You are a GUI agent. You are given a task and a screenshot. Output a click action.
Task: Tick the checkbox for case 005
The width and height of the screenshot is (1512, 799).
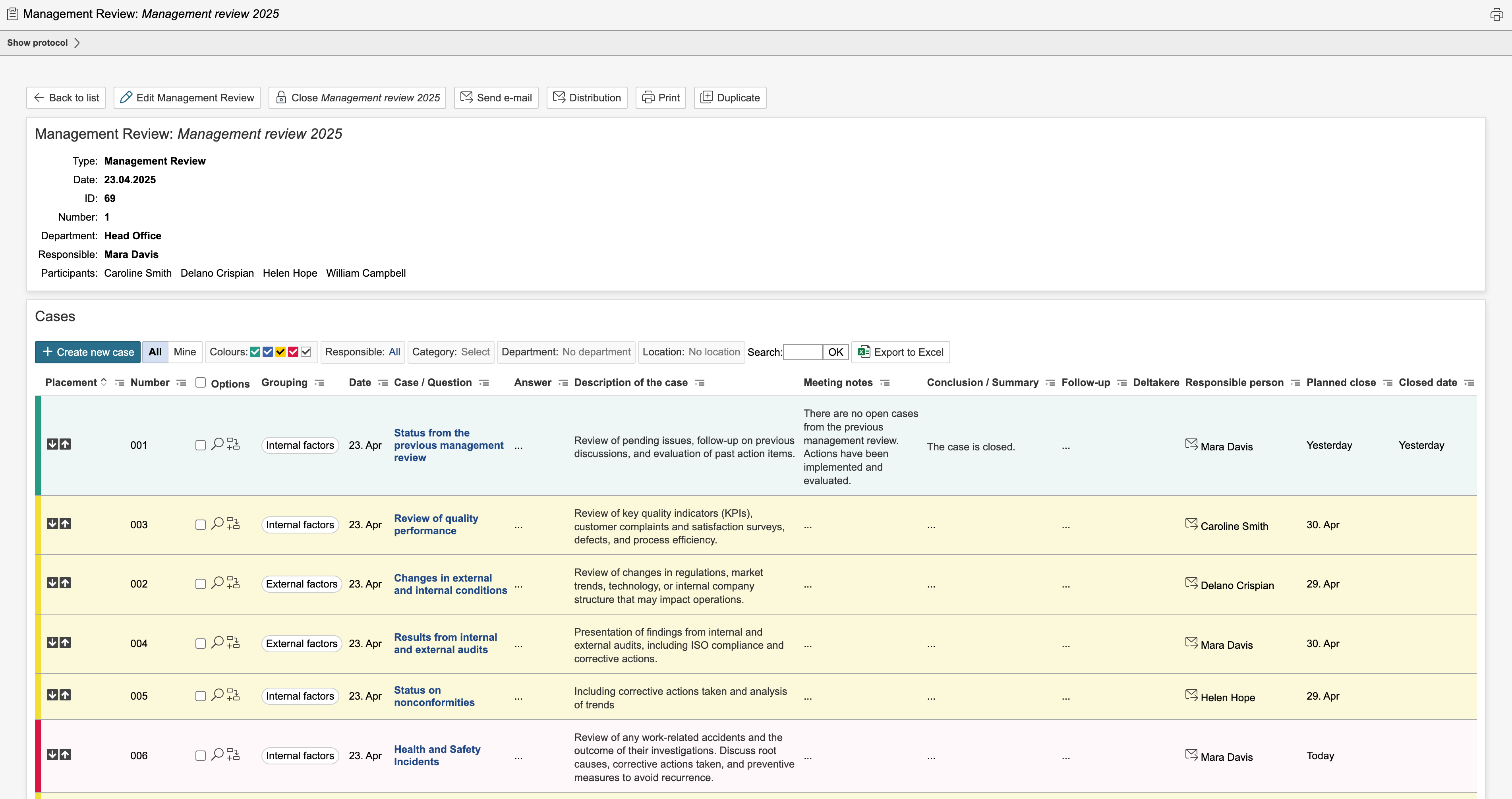(200, 696)
